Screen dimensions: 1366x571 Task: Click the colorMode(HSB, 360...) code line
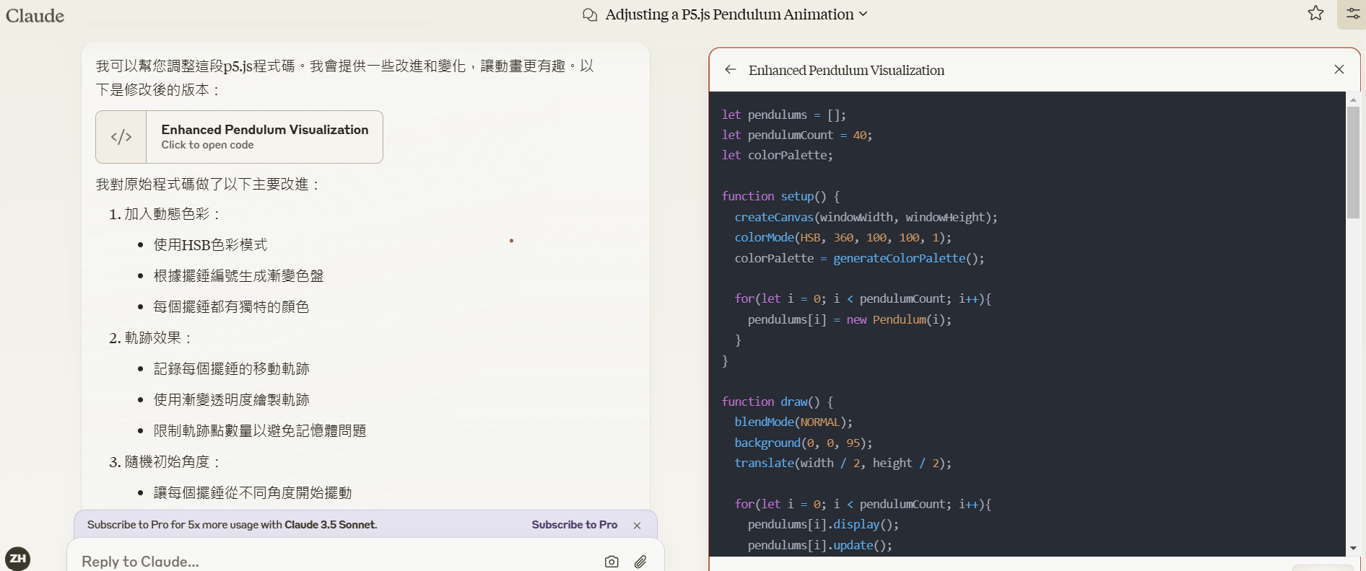point(843,238)
